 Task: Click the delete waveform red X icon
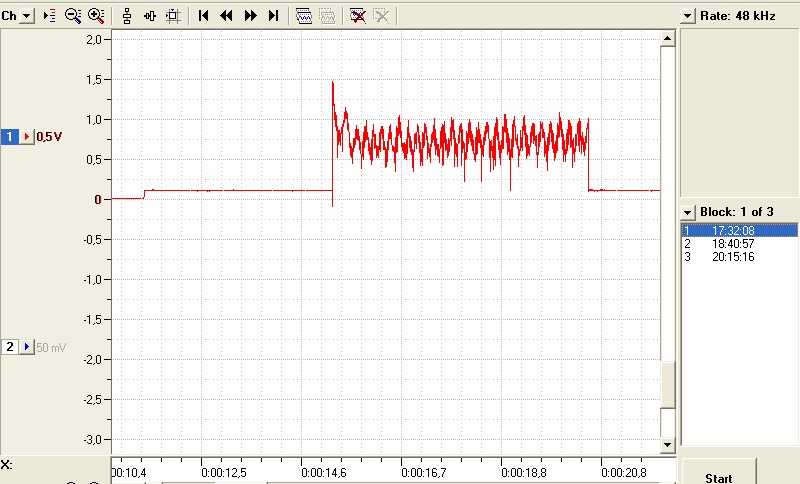coord(358,16)
